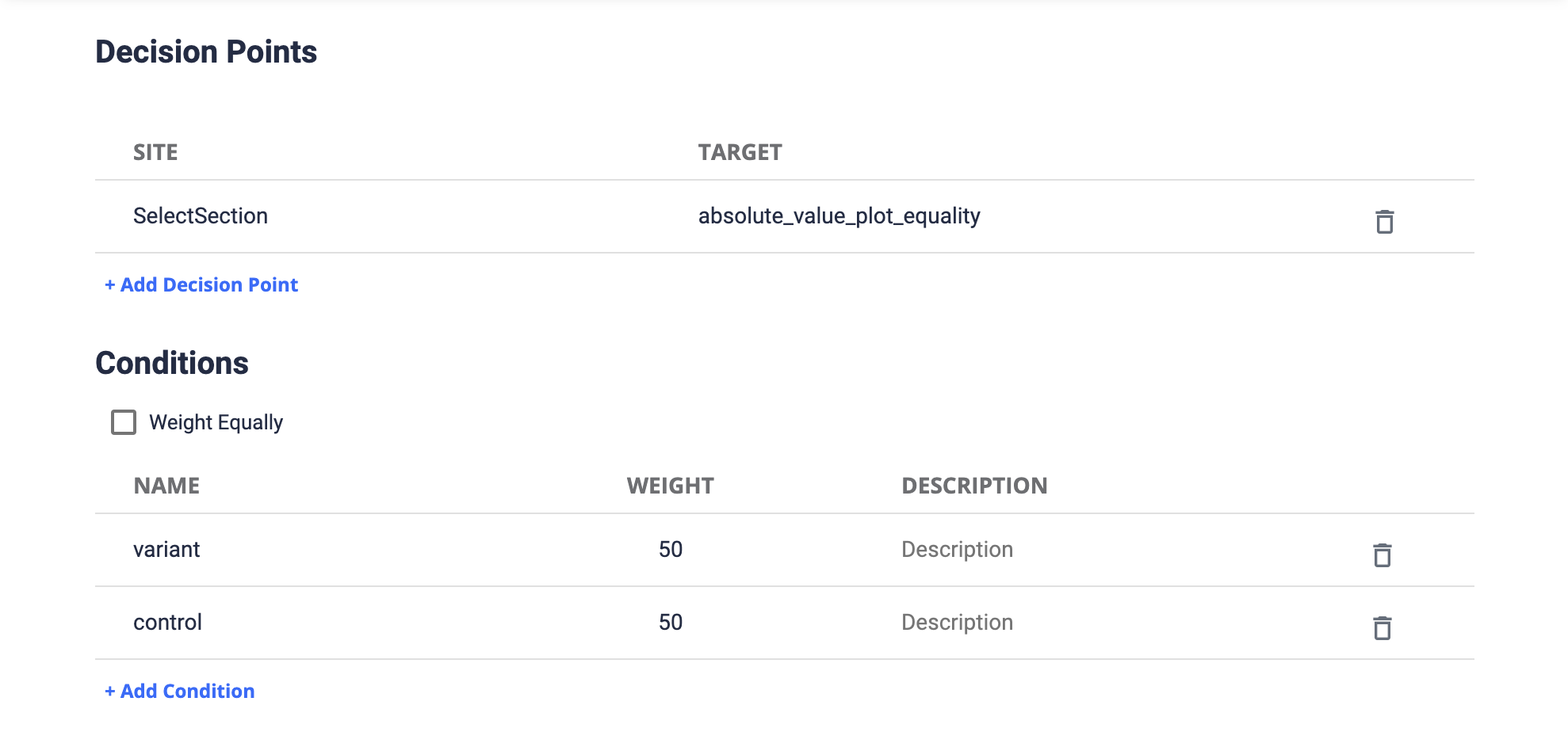Click the weight value 50 for variant
This screenshot has width=1568, height=751.
[x=671, y=548]
